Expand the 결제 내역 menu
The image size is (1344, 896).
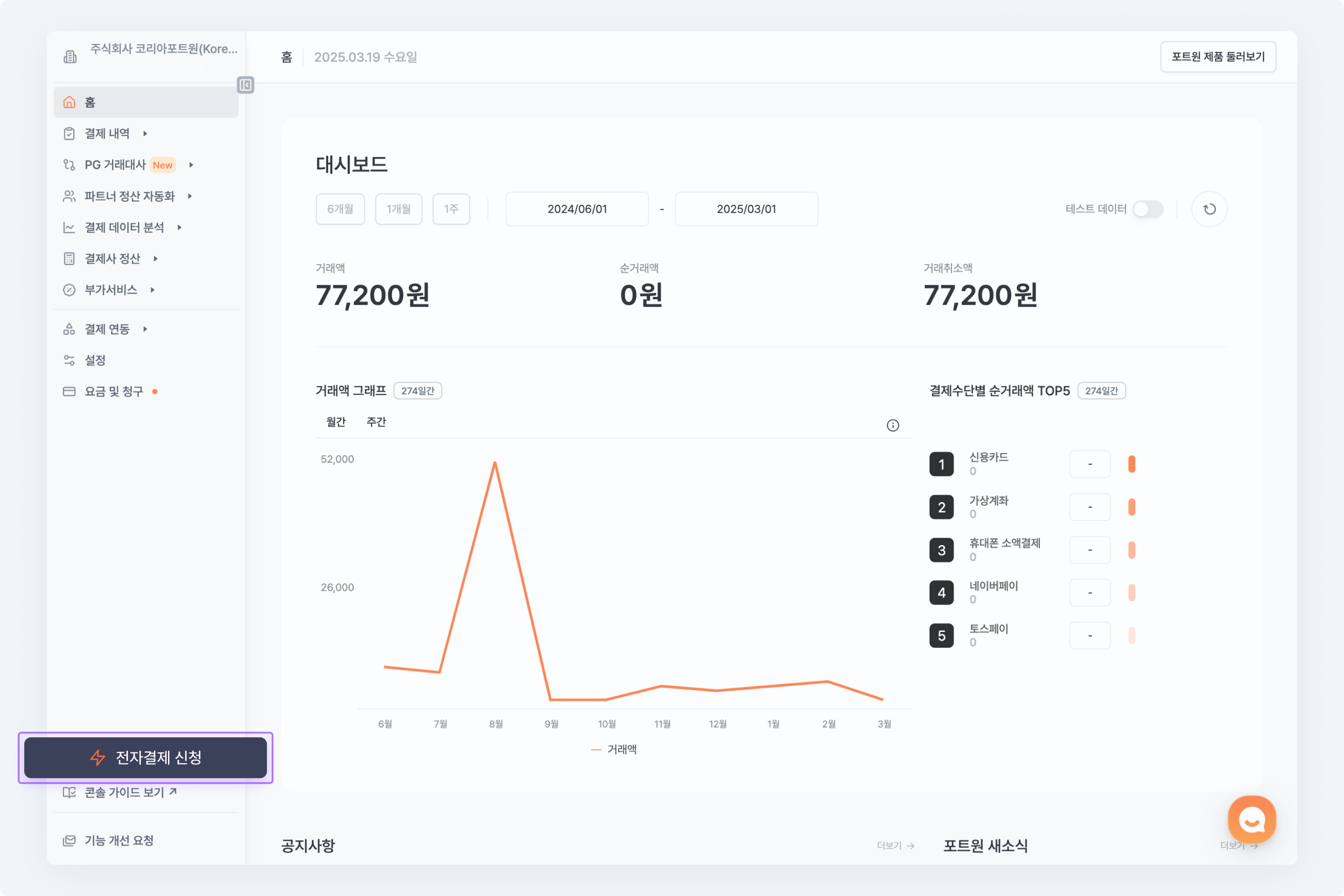[107, 134]
